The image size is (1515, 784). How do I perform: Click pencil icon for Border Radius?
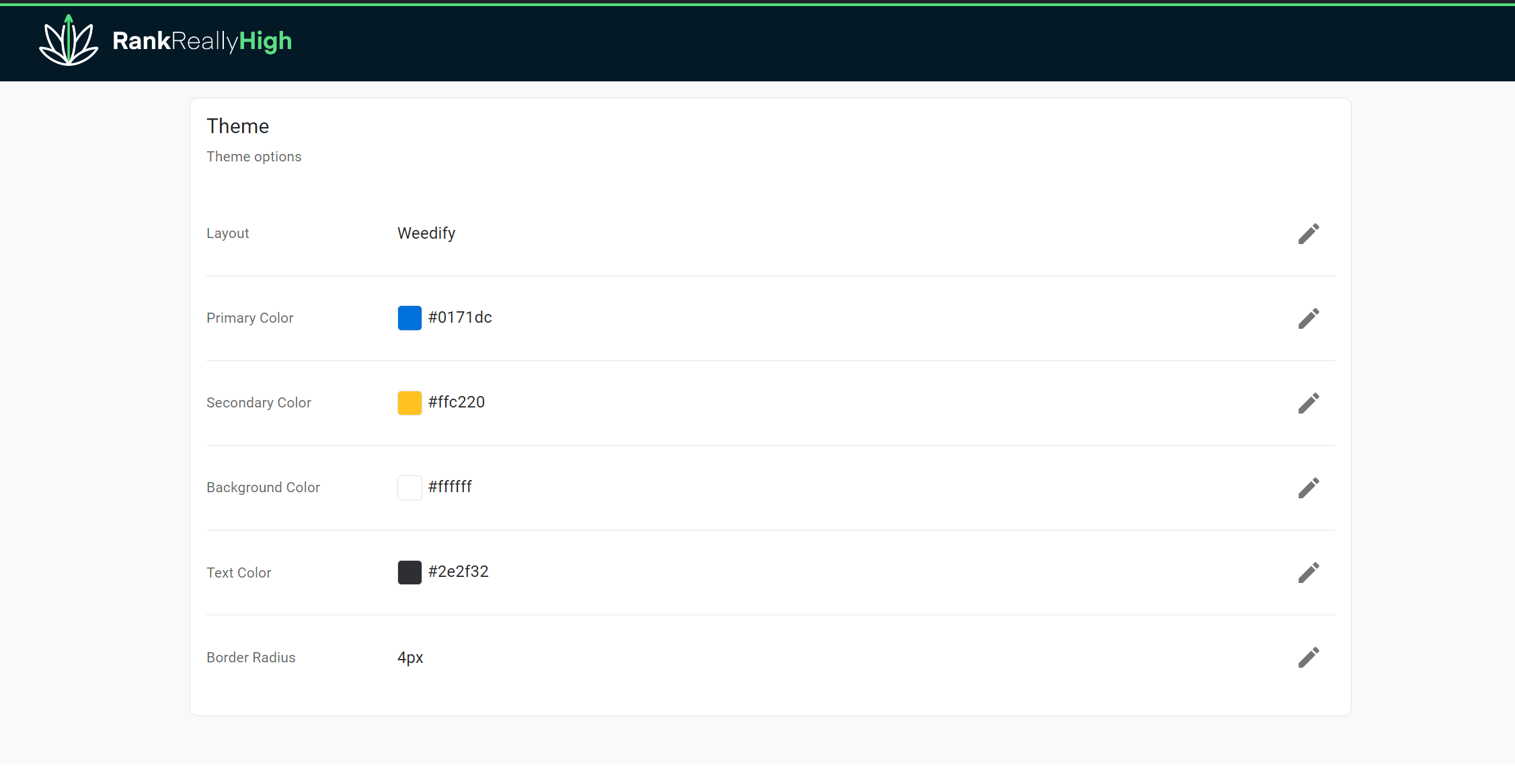(x=1309, y=658)
